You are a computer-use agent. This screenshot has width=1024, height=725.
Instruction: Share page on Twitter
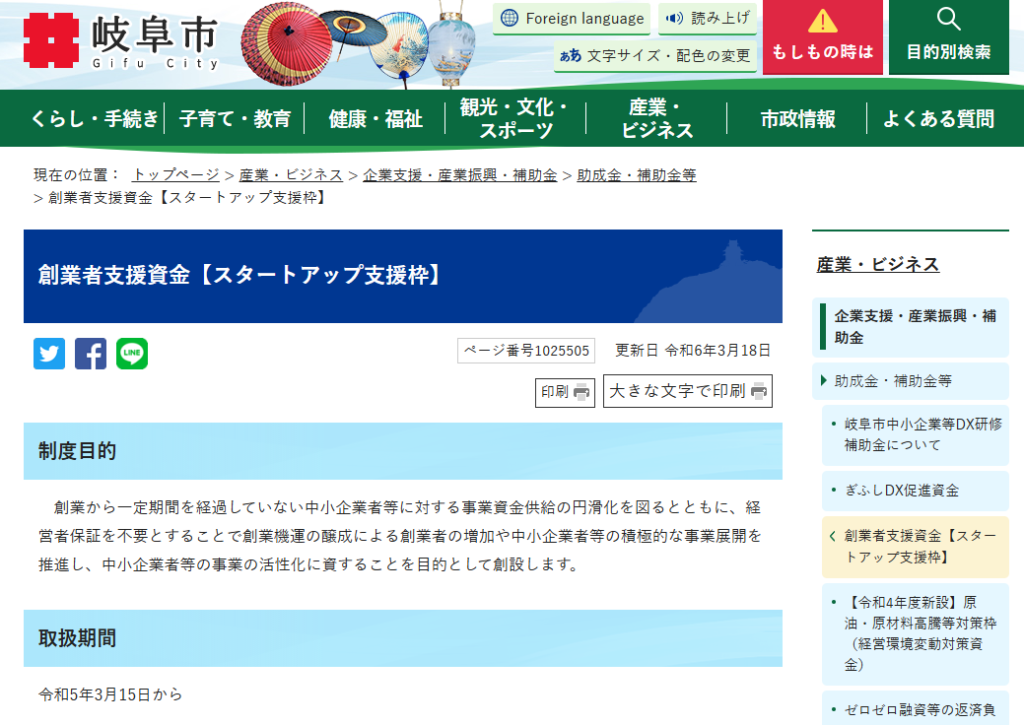pos(49,353)
